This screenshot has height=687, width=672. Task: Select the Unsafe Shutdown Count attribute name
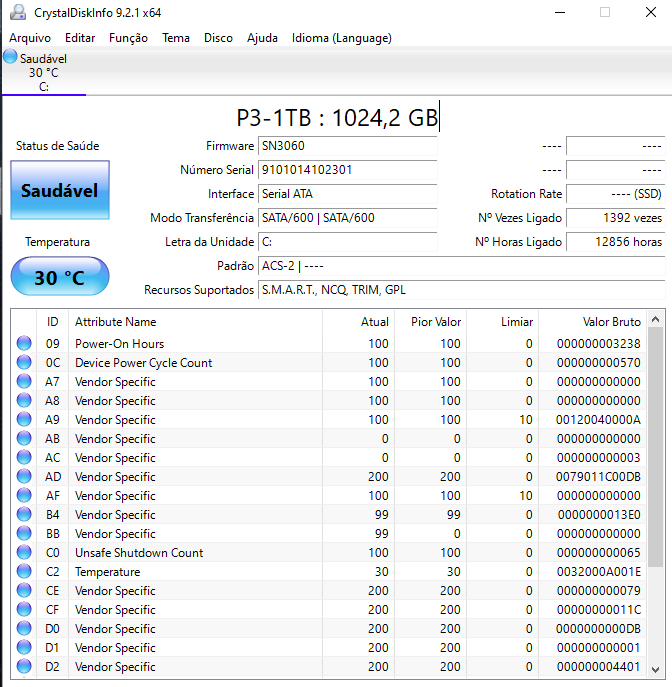tap(139, 553)
